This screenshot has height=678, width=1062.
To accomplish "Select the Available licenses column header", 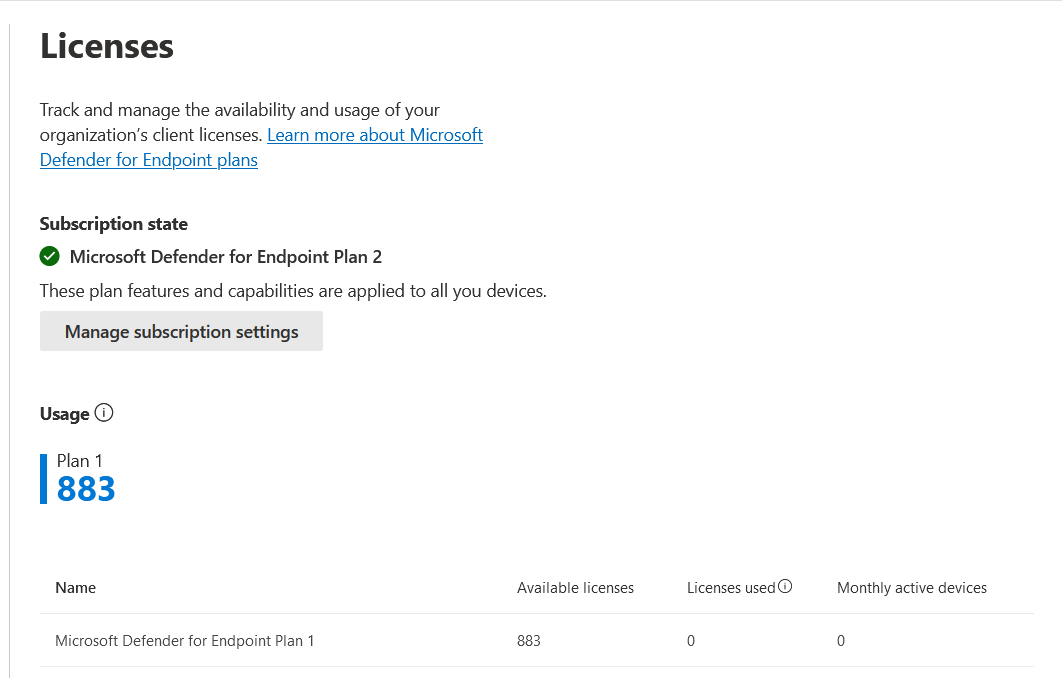I will click(576, 588).
